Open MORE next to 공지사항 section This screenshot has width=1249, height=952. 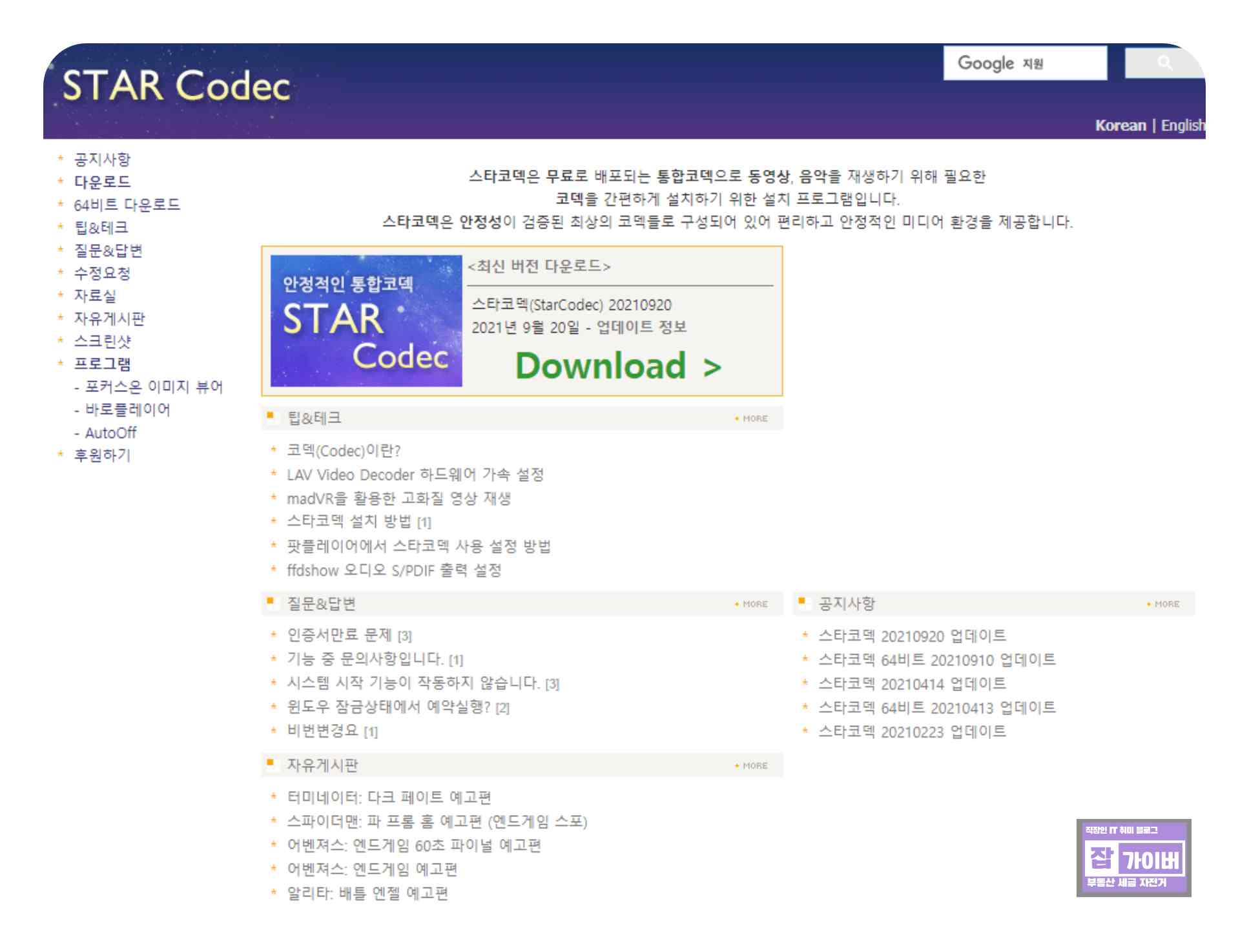click(x=1165, y=604)
